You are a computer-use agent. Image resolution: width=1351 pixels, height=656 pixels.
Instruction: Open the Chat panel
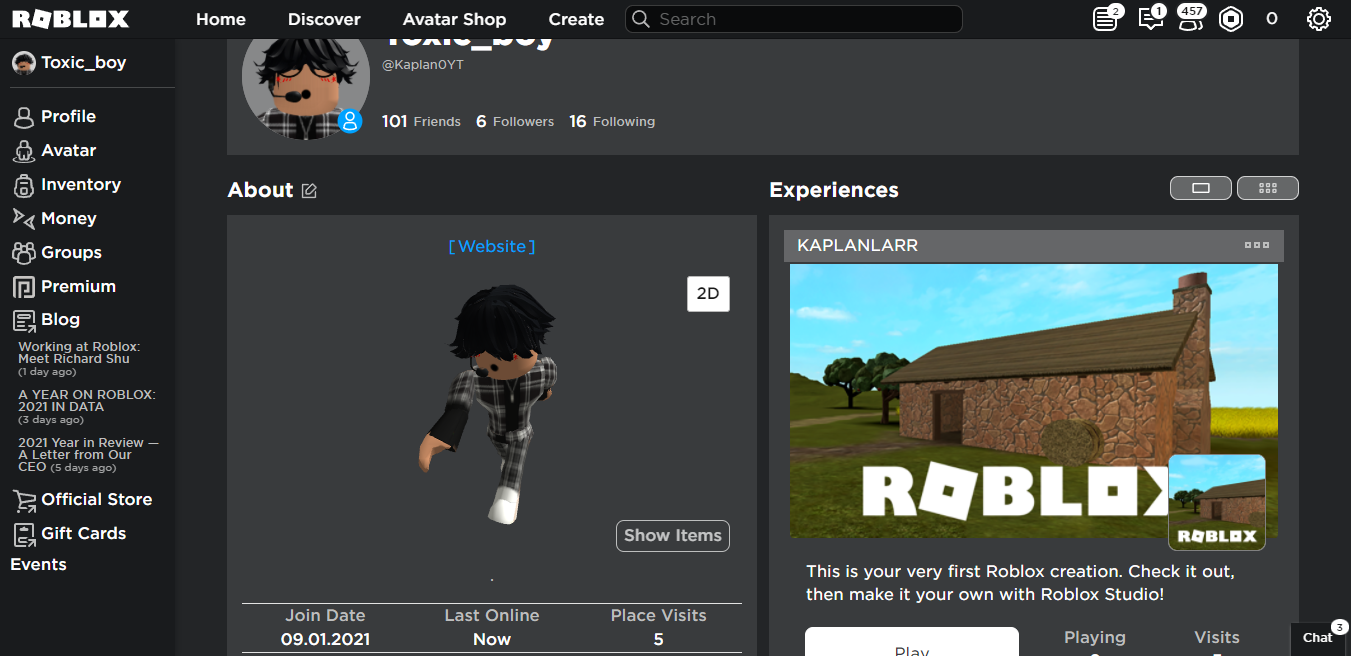point(1320,638)
